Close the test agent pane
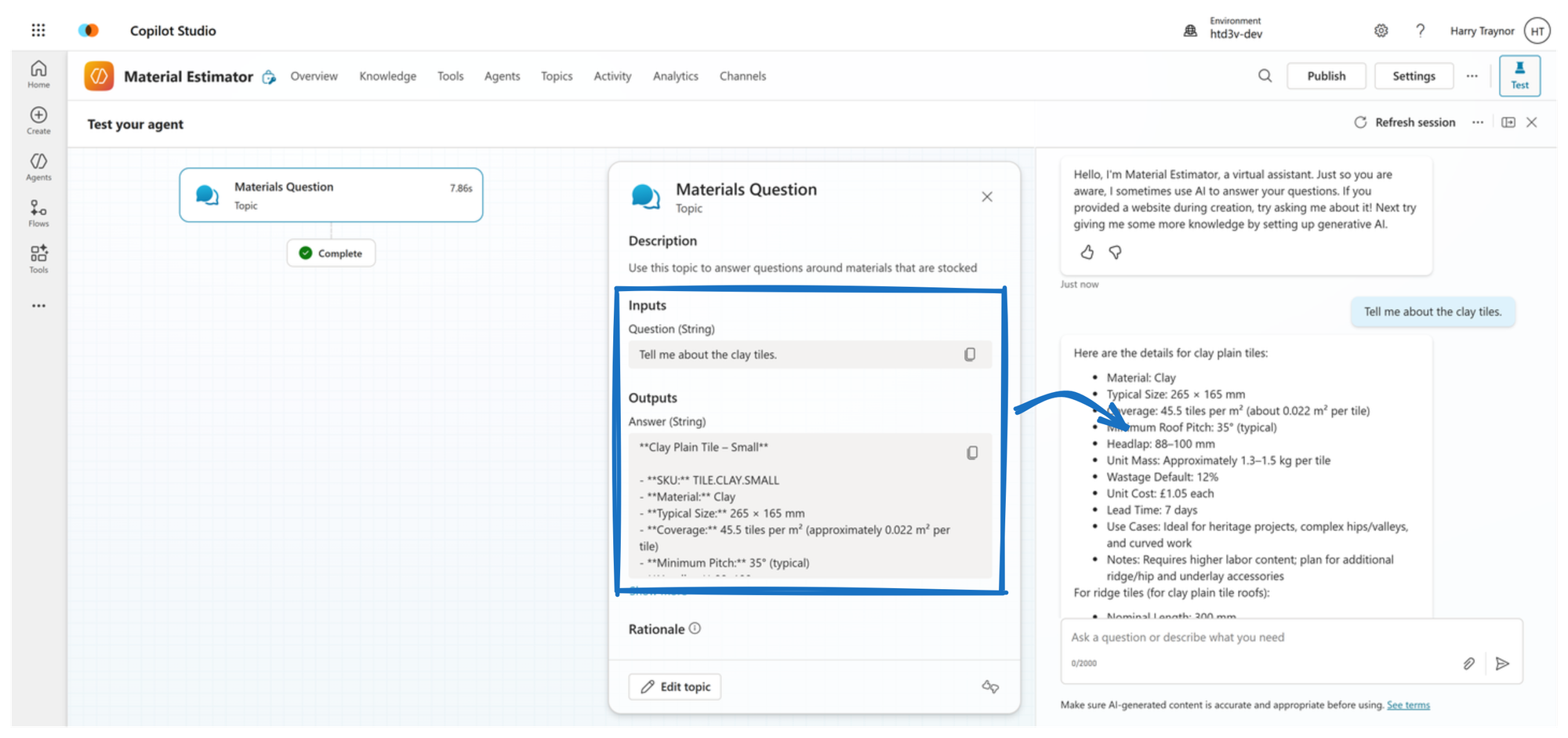Image resolution: width=1568 pixels, height=738 pixels. (1531, 122)
